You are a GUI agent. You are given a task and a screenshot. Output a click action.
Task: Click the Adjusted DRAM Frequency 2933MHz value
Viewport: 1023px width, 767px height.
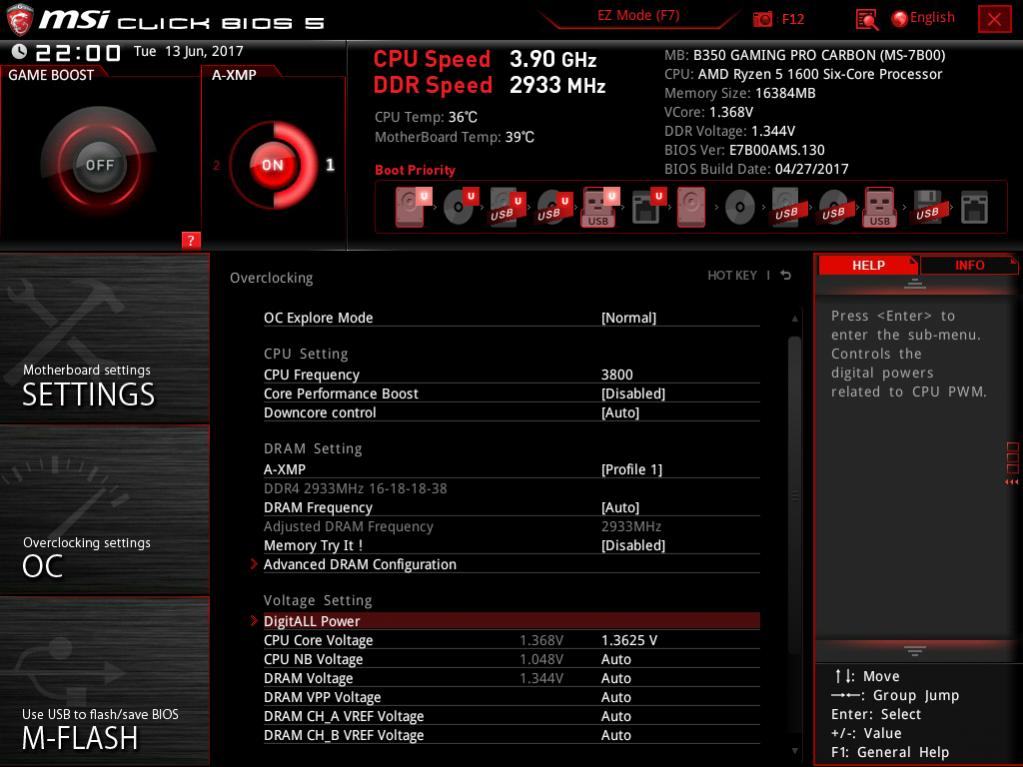pyautogui.click(x=631, y=526)
